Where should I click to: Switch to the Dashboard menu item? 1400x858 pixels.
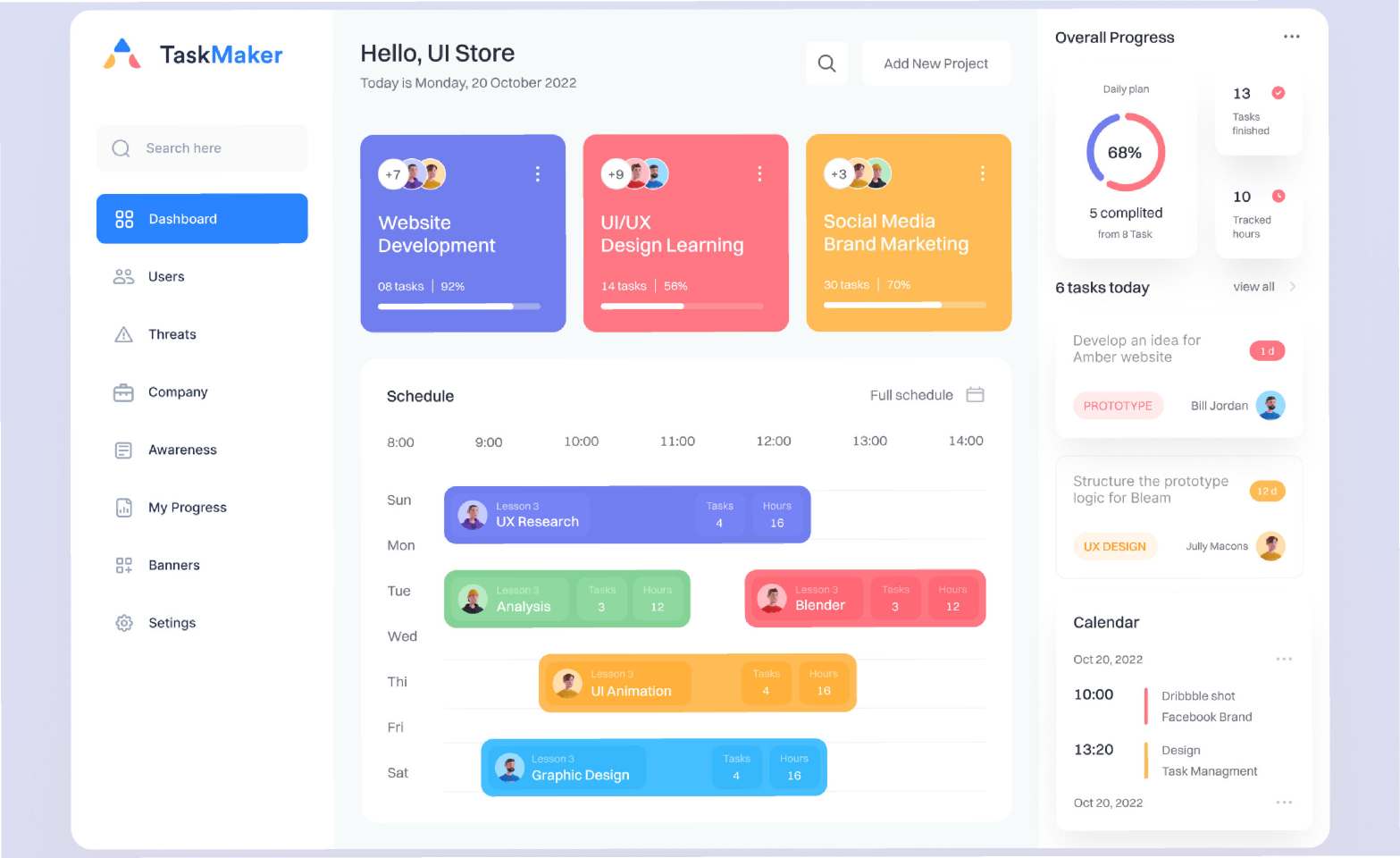coord(202,219)
